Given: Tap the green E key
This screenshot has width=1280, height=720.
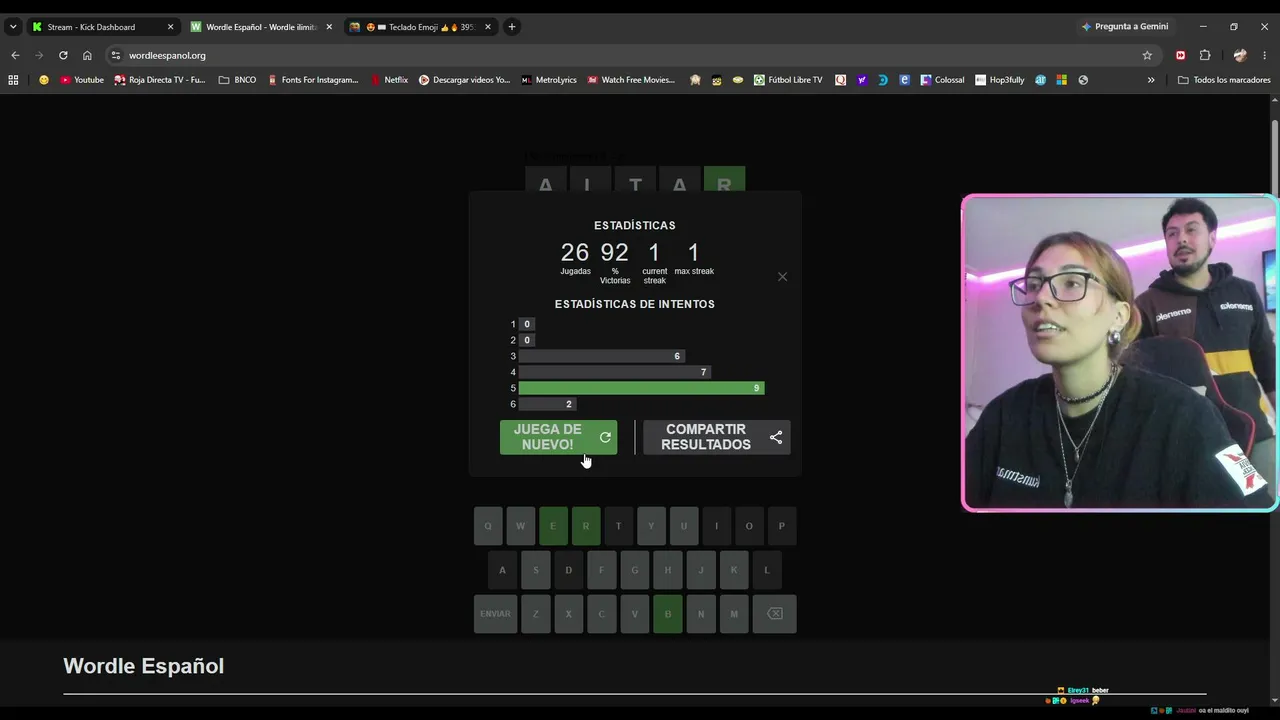Looking at the screenshot, I should (x=553, y=526).
